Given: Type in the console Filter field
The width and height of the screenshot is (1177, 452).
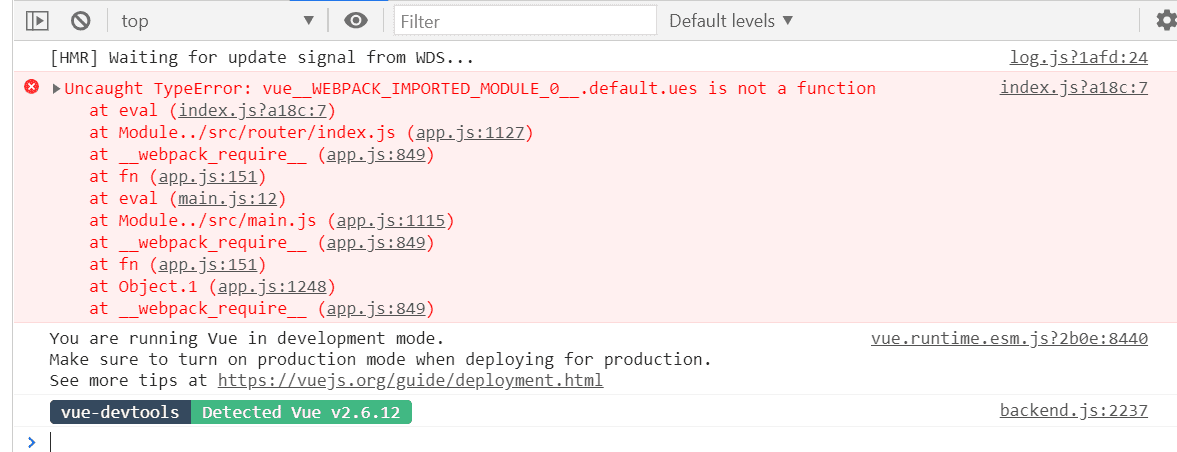Looking at the screenshot, I should 525,20.
